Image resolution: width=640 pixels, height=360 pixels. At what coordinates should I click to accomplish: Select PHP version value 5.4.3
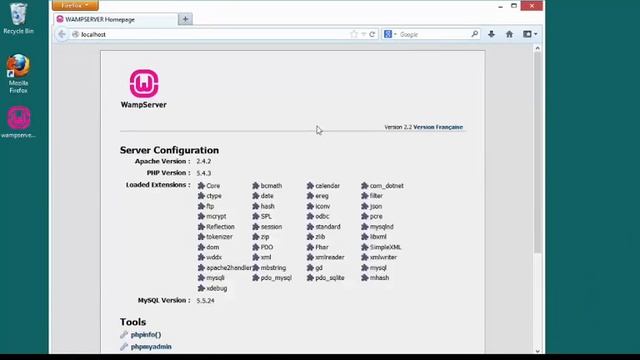(x=204, y=173)
